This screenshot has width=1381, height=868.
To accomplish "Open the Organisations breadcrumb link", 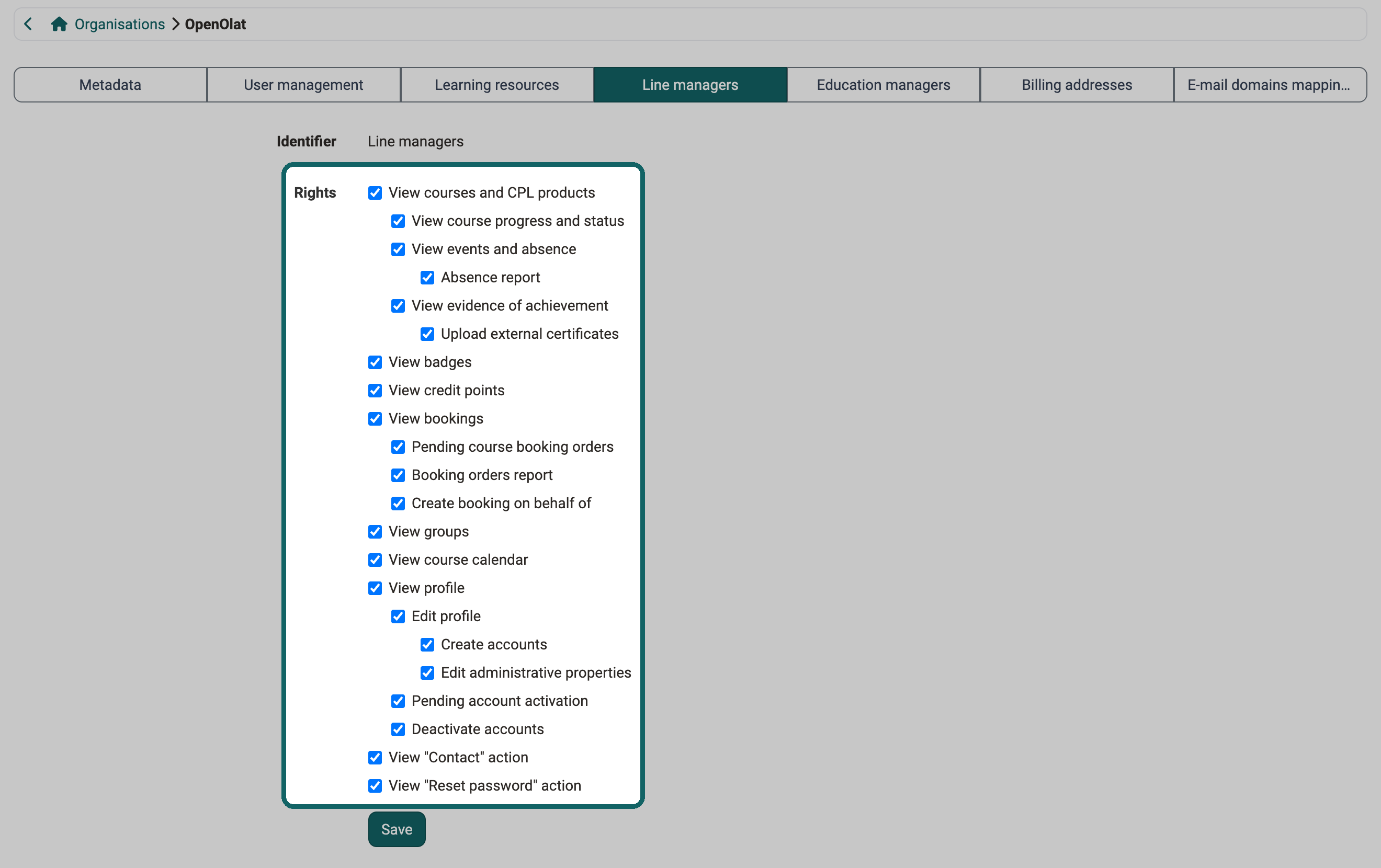I will click(119, 24).
